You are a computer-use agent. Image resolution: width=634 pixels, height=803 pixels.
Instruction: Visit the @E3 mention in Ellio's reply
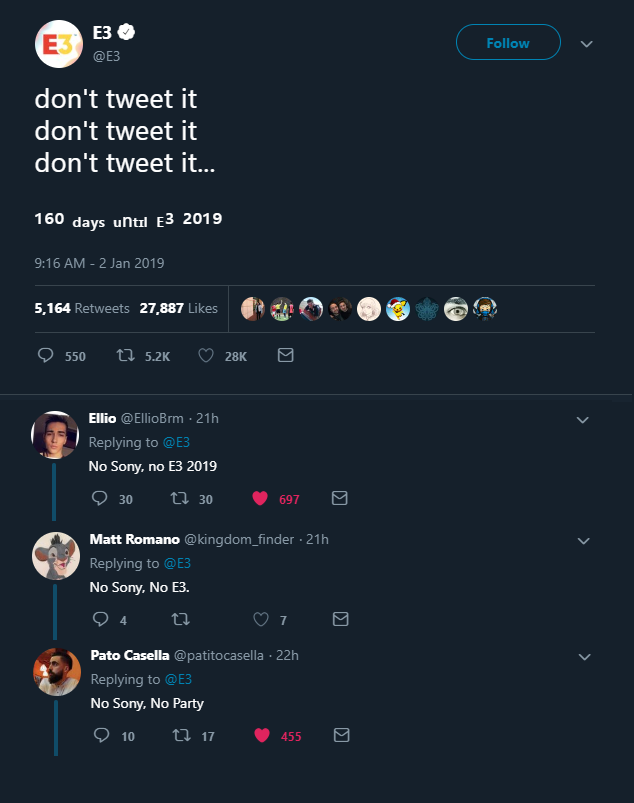176,442
